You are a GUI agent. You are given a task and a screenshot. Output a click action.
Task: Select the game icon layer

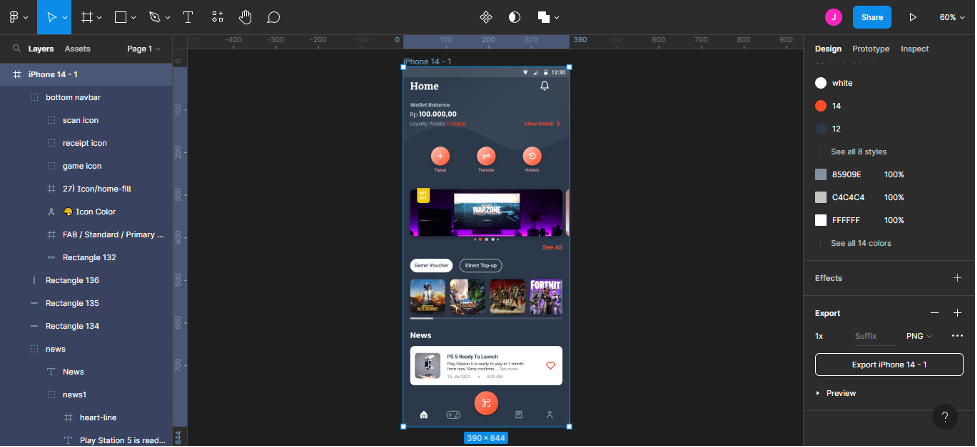tap(86, 166)
